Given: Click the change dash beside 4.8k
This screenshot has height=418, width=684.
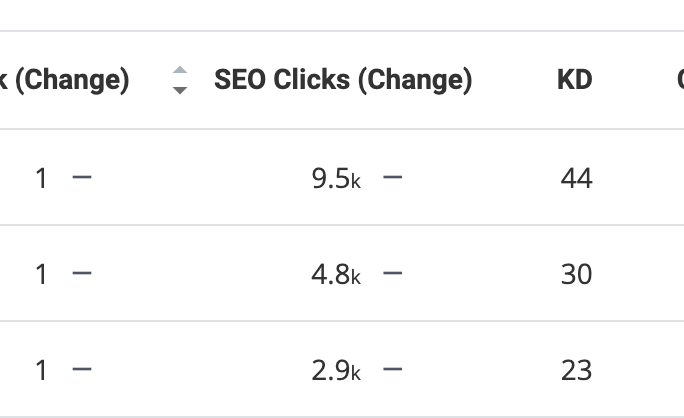Looking at the screenshot, I should click(393, 273).
